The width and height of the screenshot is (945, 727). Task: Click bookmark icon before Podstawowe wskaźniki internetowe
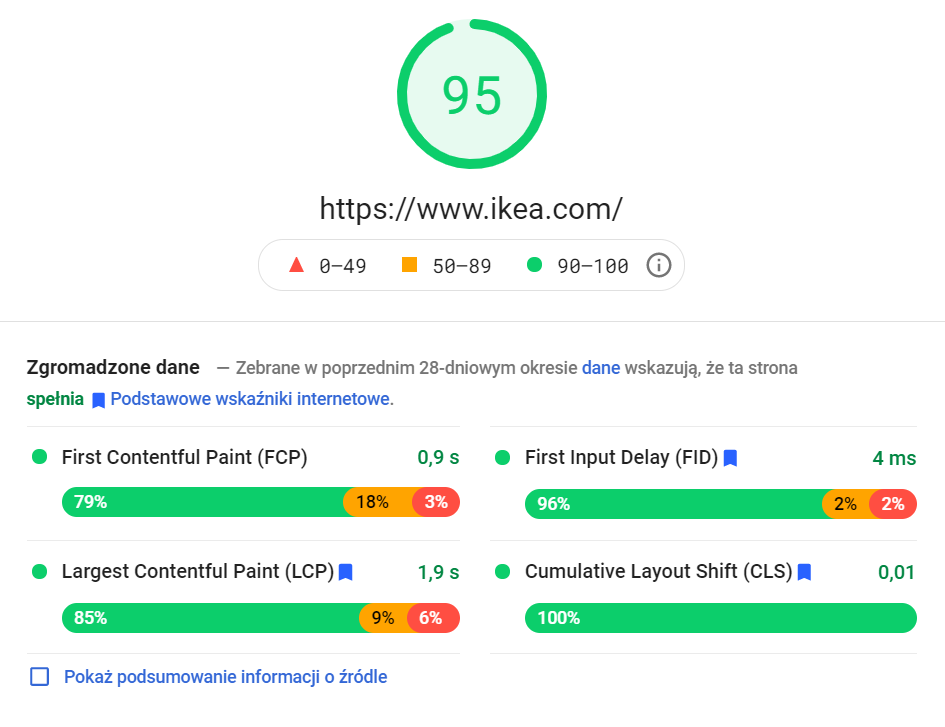(x=98, y=400)
